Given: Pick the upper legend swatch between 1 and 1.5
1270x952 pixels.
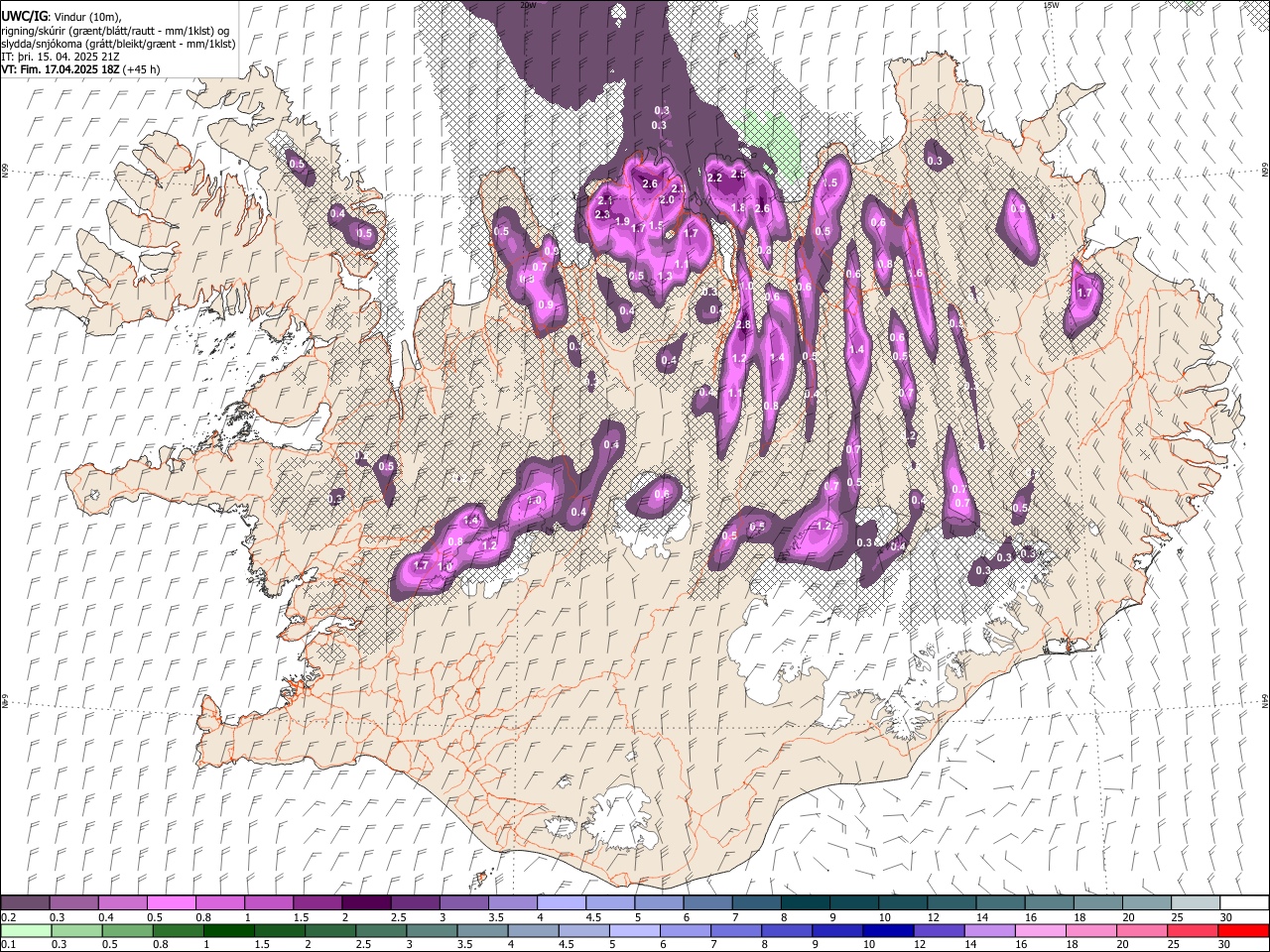Looking at the screenshot, I should tap(269, 903).
